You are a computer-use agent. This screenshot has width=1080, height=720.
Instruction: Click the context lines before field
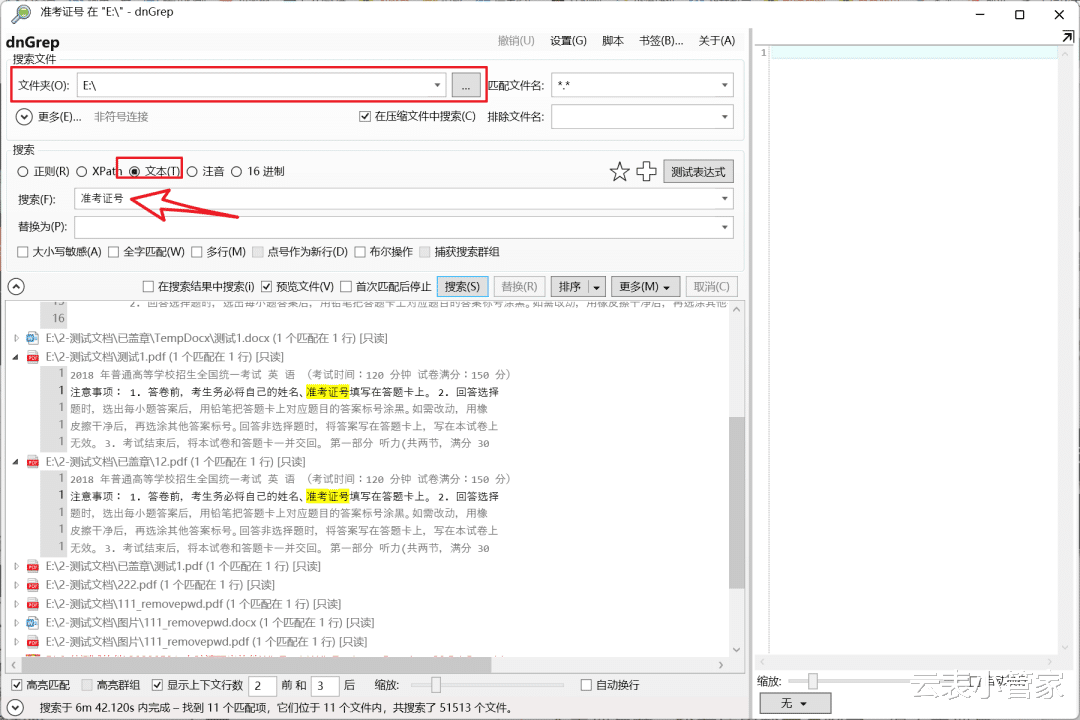point(262,686)
